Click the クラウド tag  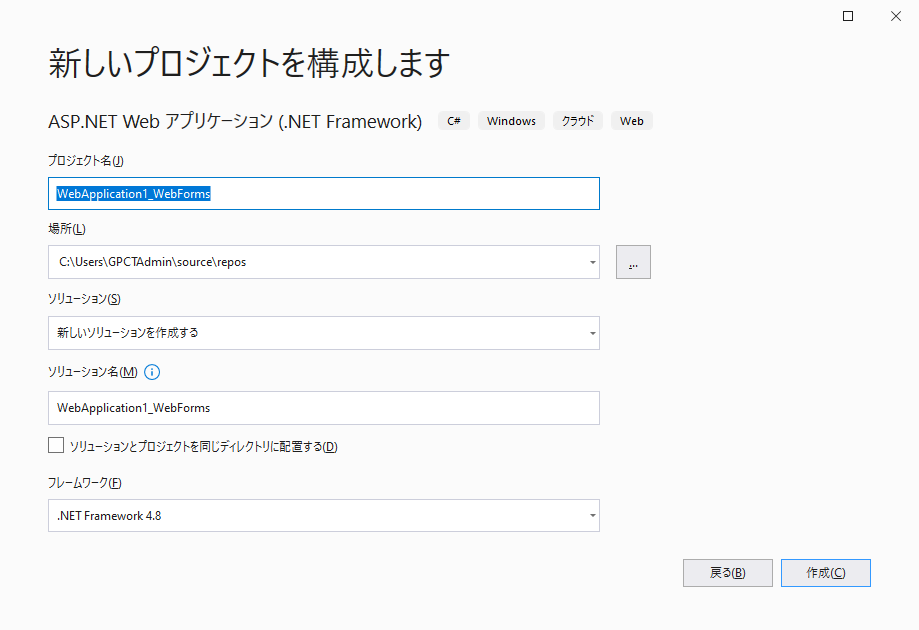coord(578,121)
